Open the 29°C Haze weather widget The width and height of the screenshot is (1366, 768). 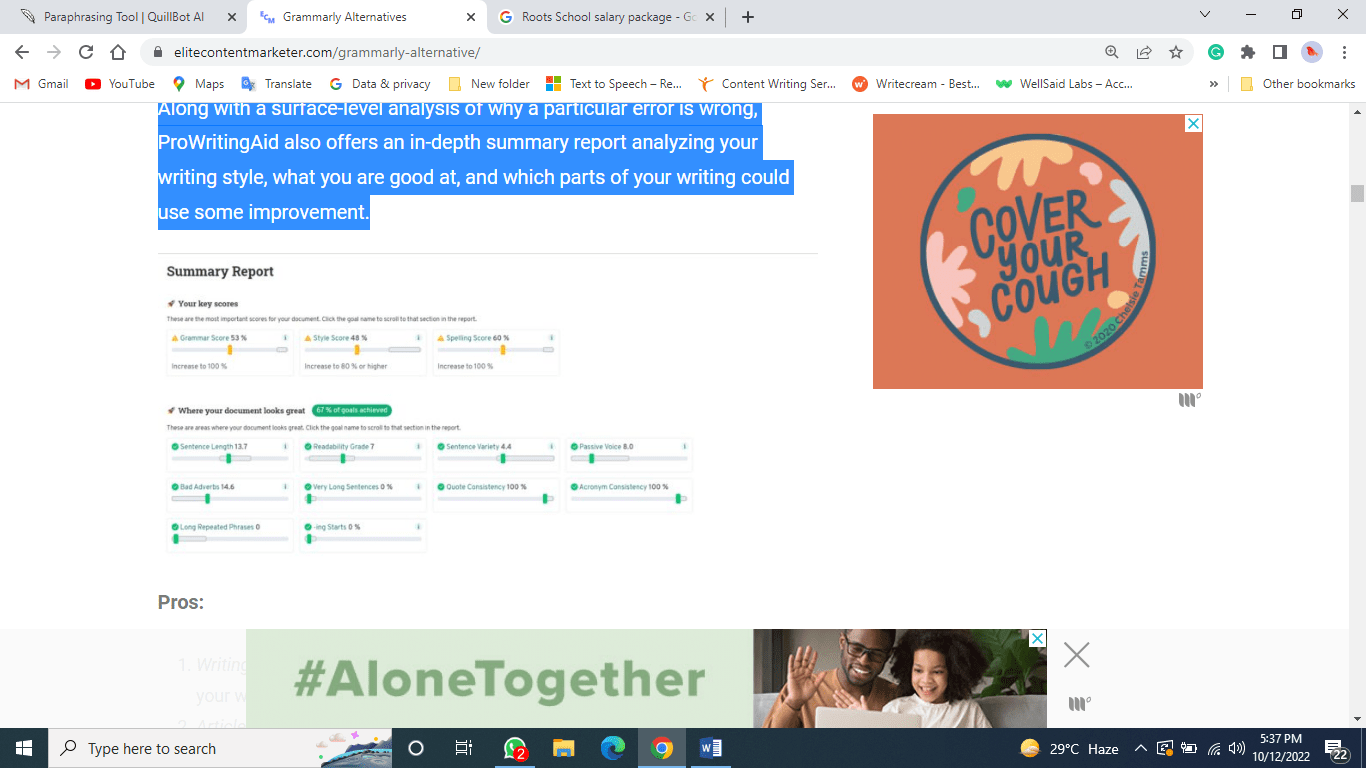[x=1069, y=748]
